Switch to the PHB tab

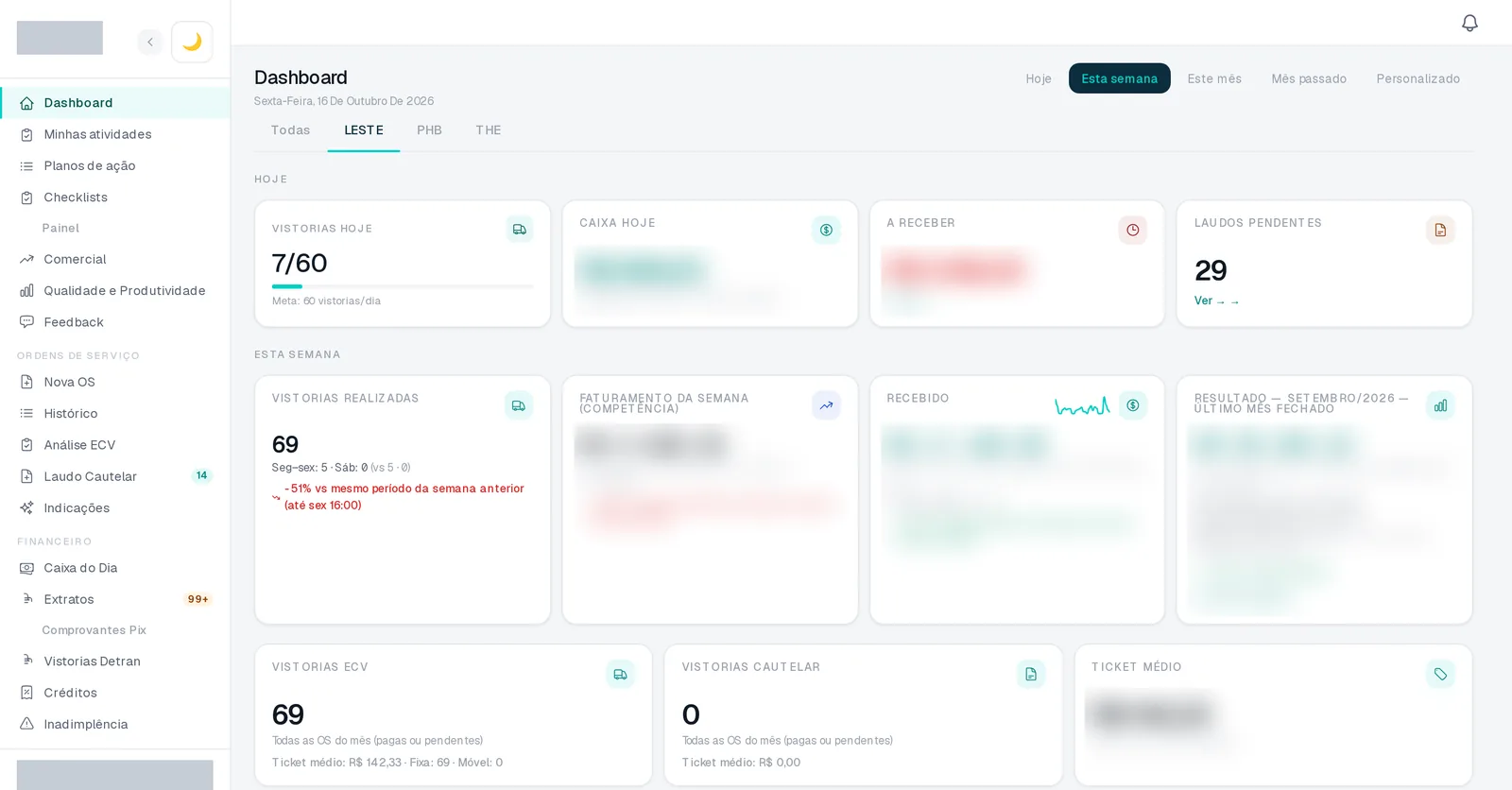429,130
